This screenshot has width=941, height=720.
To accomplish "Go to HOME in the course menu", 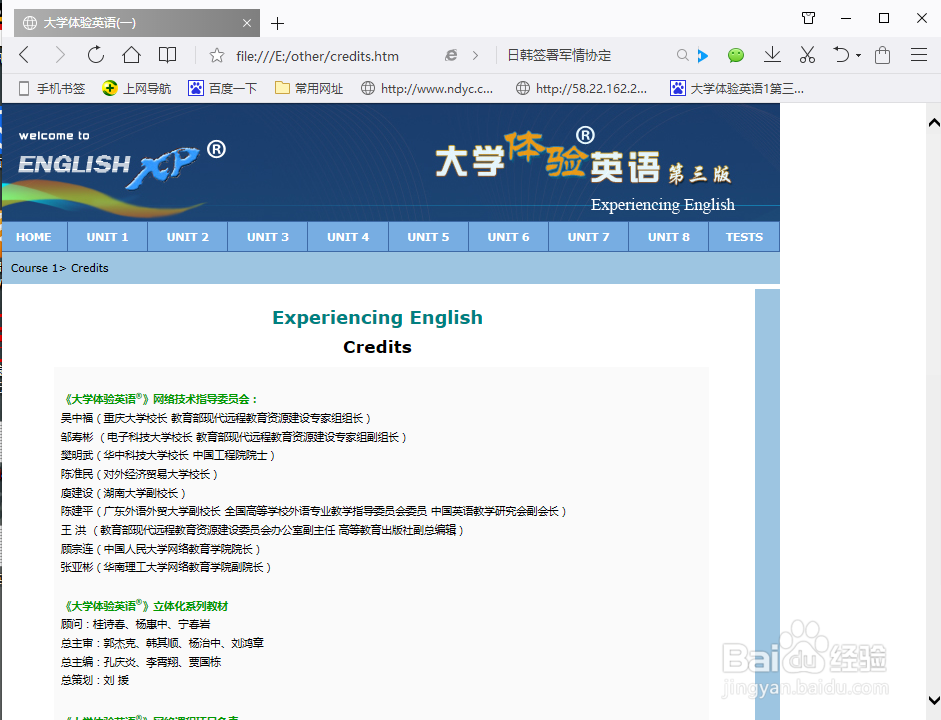I will pos(34,237).
